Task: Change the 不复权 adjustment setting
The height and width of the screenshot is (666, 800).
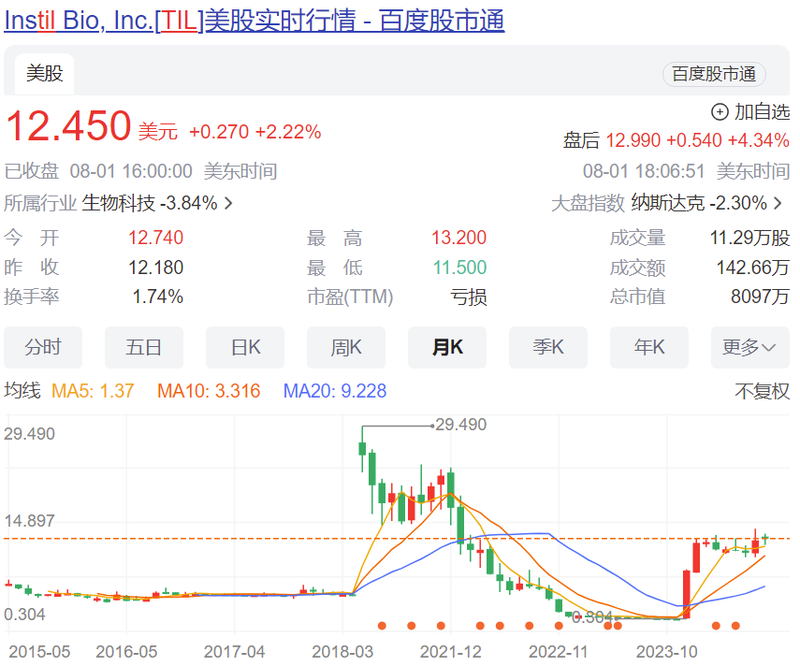Action: 763,391
